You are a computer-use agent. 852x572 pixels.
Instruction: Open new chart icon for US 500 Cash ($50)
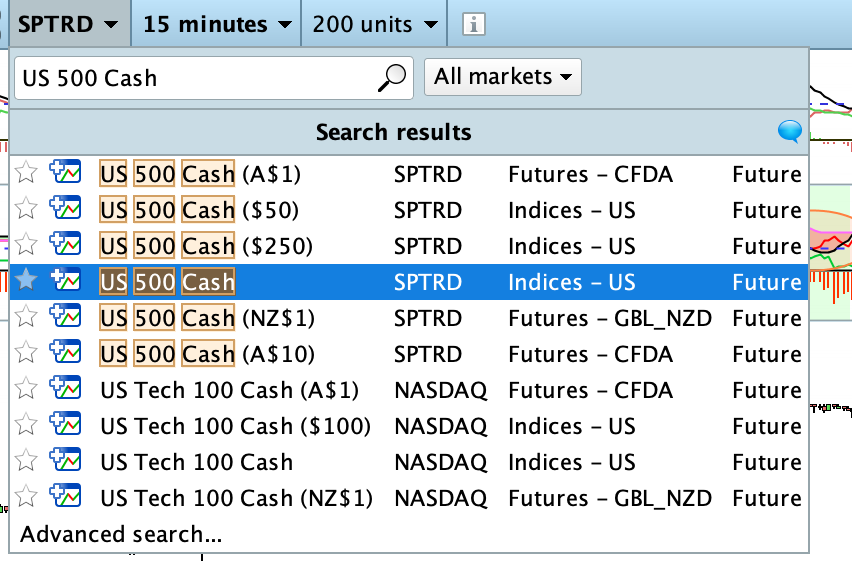[x=66, y=210]
